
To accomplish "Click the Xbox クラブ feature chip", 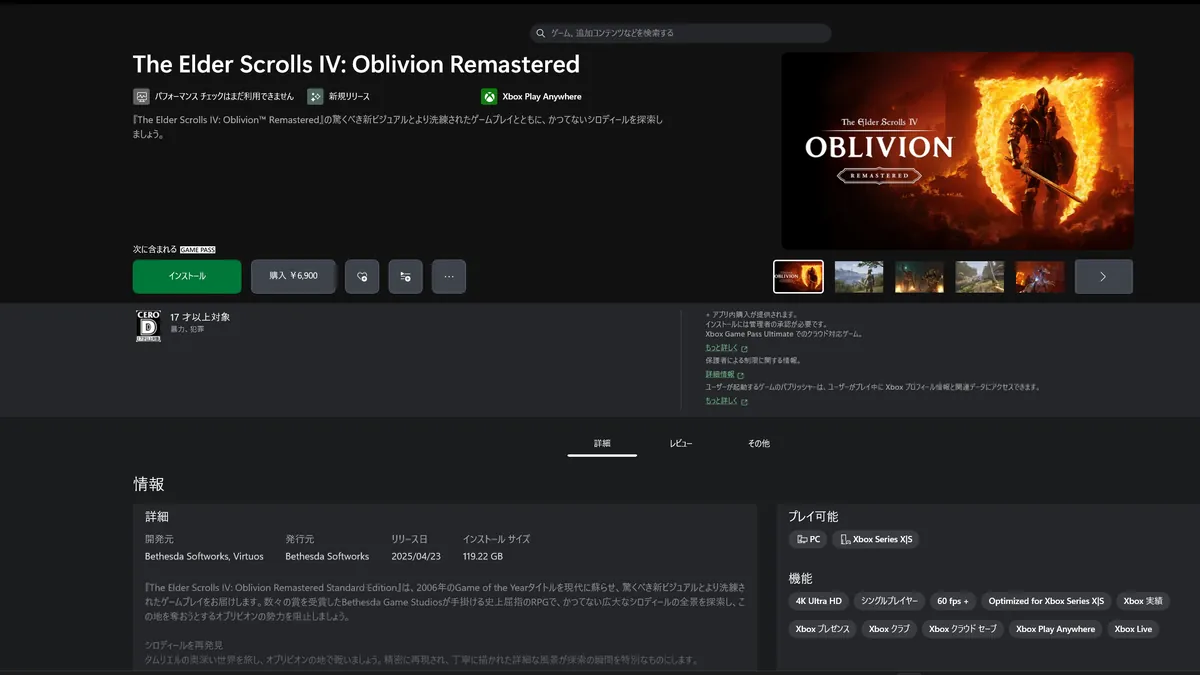I will [890, 629].
